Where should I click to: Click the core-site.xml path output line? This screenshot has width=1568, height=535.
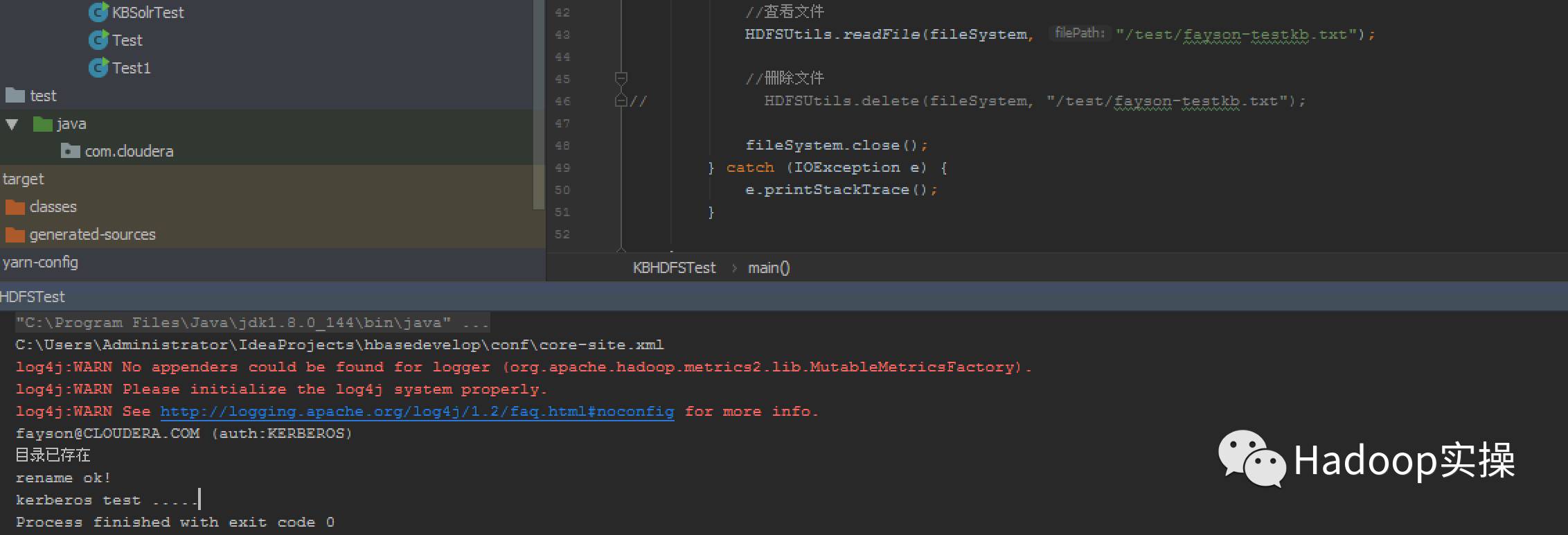(x=339, y=344)
